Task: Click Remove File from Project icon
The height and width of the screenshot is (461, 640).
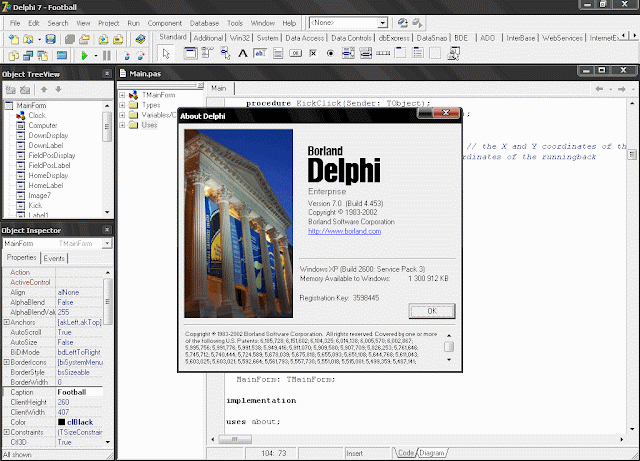Action: tap(118, 39)
